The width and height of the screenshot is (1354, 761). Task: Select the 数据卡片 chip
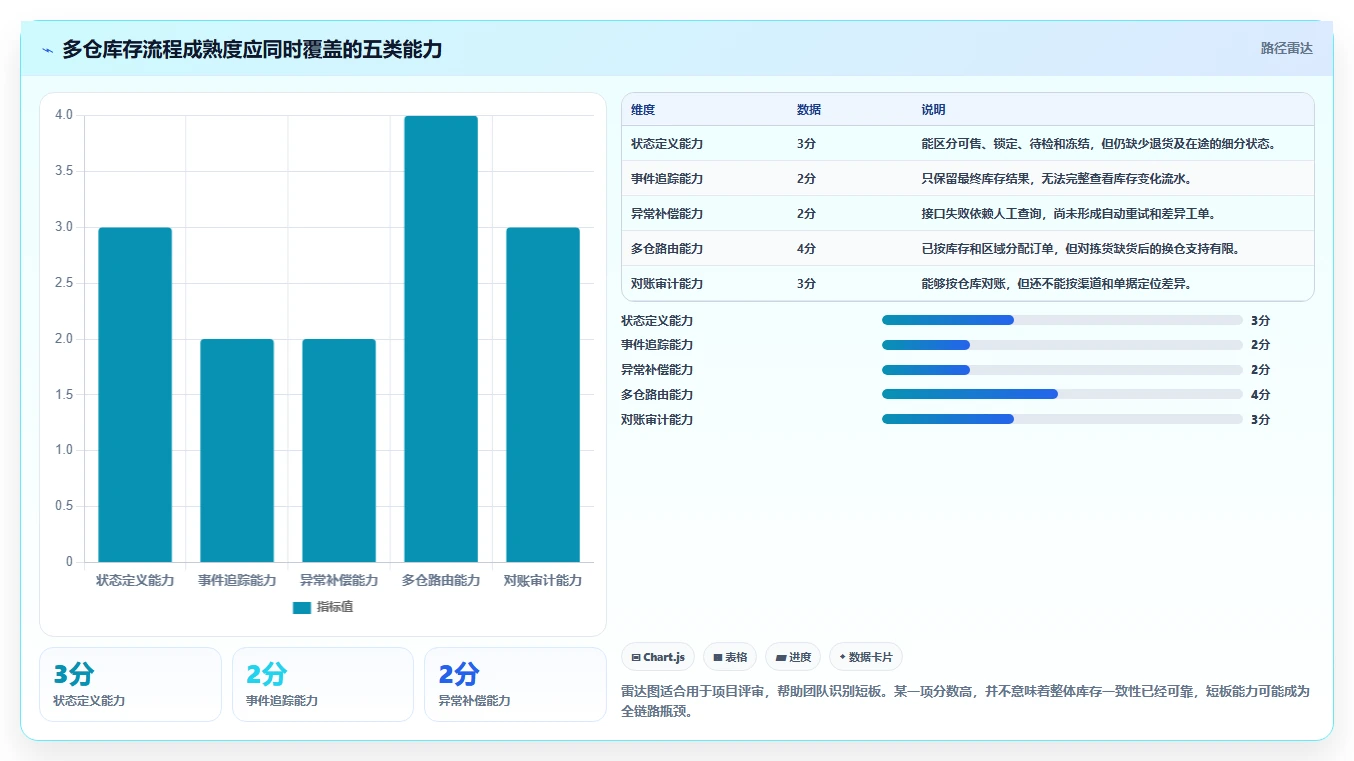(866, 657)
